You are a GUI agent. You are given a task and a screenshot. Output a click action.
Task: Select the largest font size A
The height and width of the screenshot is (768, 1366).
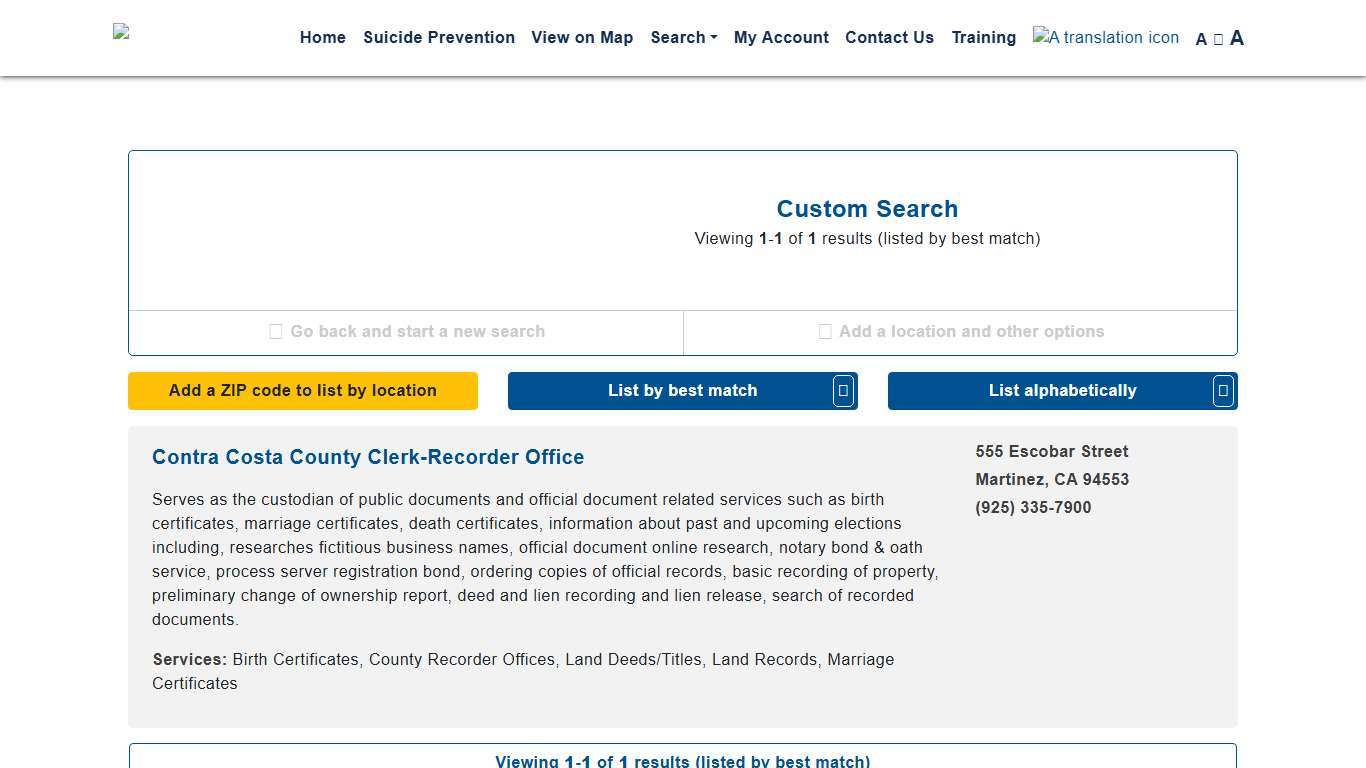pyautogui.click(x=1237, y=38)
